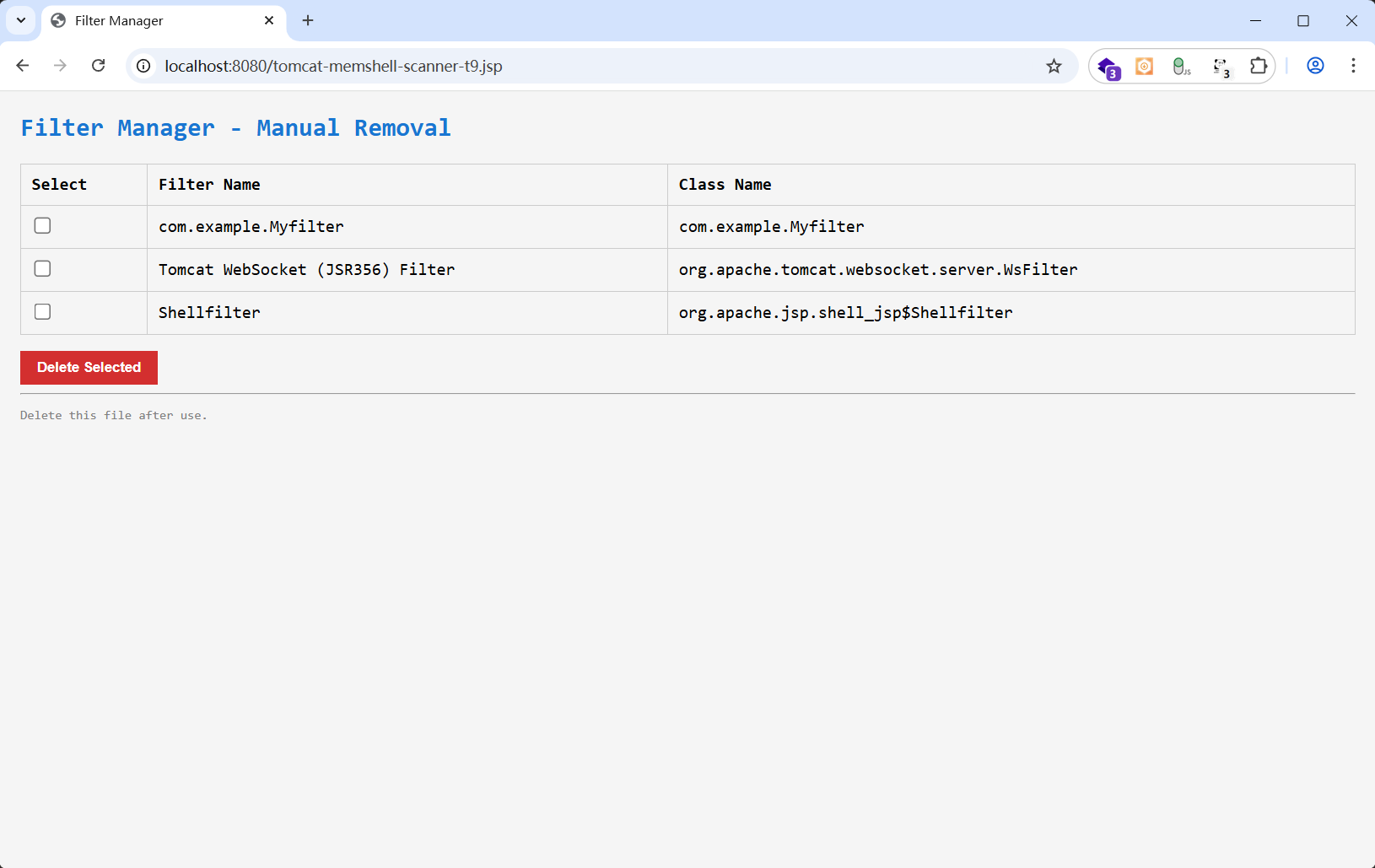Expand the tab search dropdown arrow
1375x868 pixels.
click(21, 20)
